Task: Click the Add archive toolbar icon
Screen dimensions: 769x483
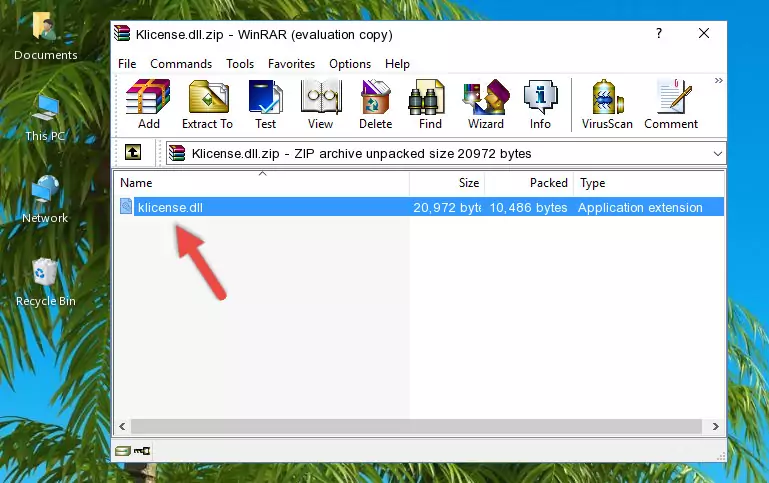Action: coord(148,104)
